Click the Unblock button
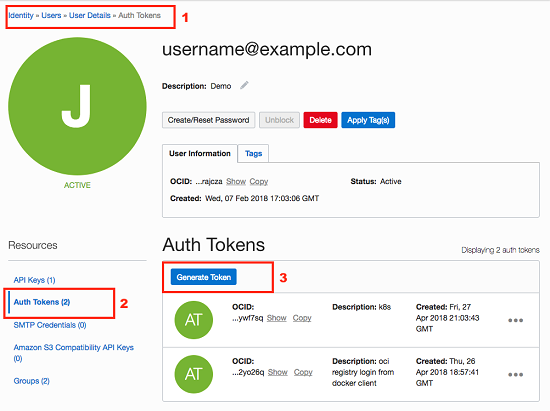 (x=279, y=120)
